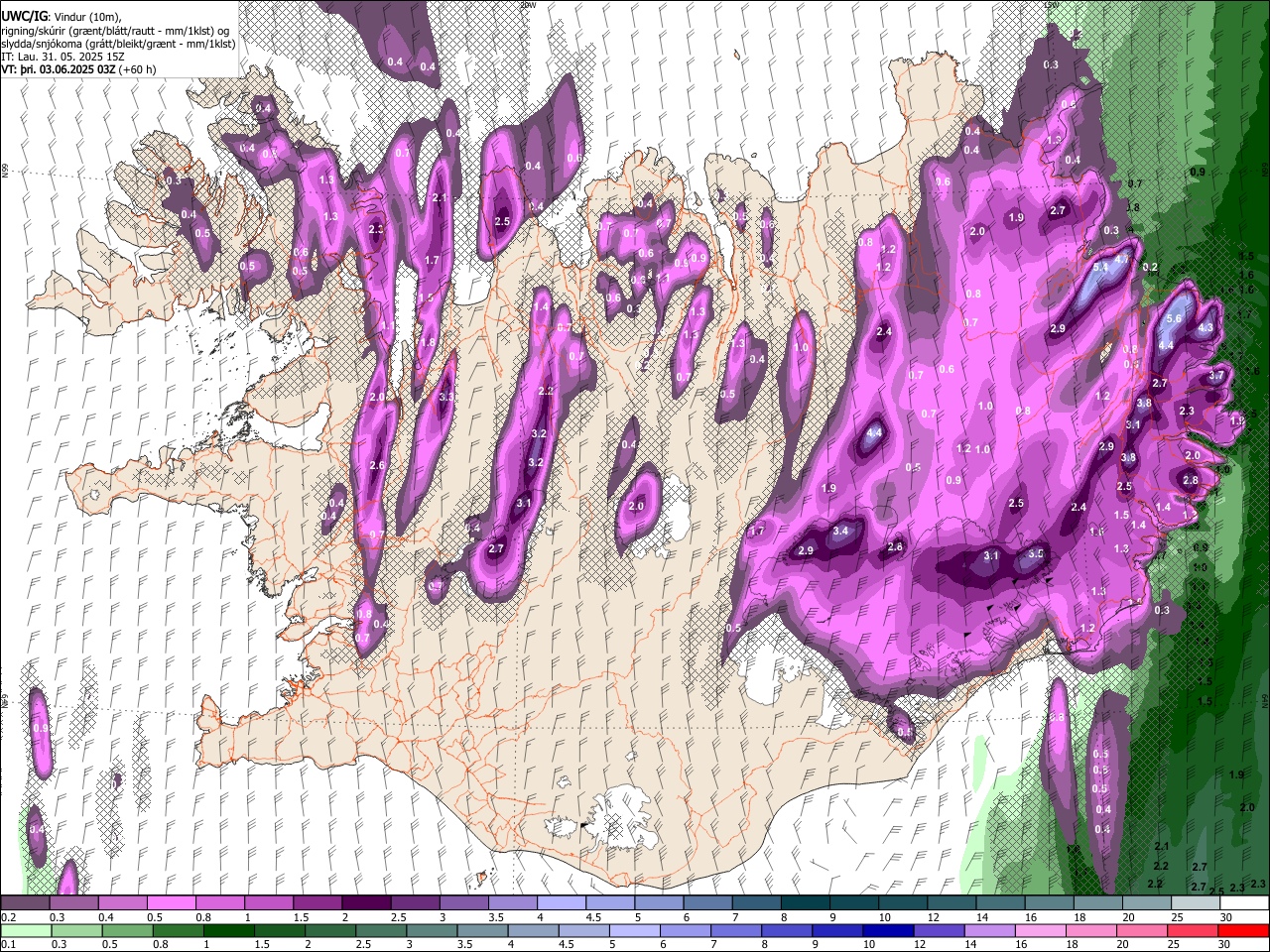
Task: Click the 3.7 precipitation value on the map
Action: 1216,376
